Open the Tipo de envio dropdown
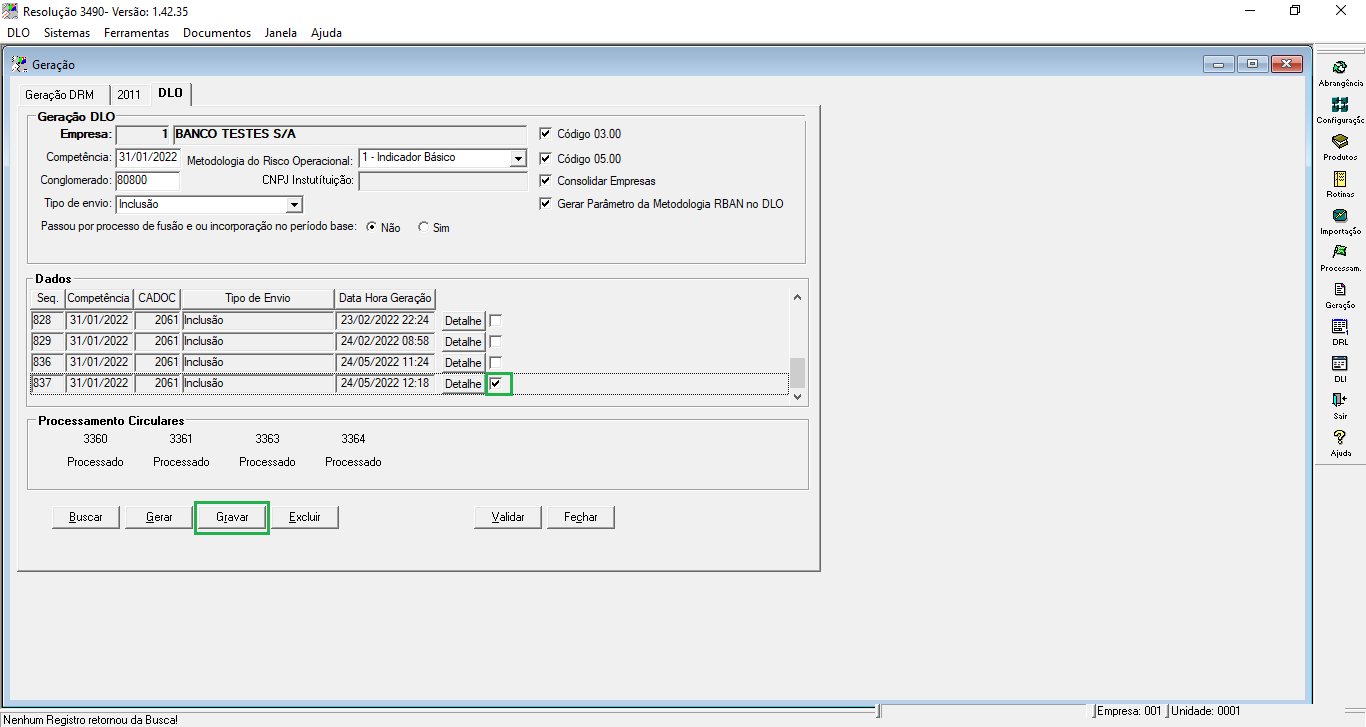This screenshot has height=727, width=1366. click(x=294, y=204)
